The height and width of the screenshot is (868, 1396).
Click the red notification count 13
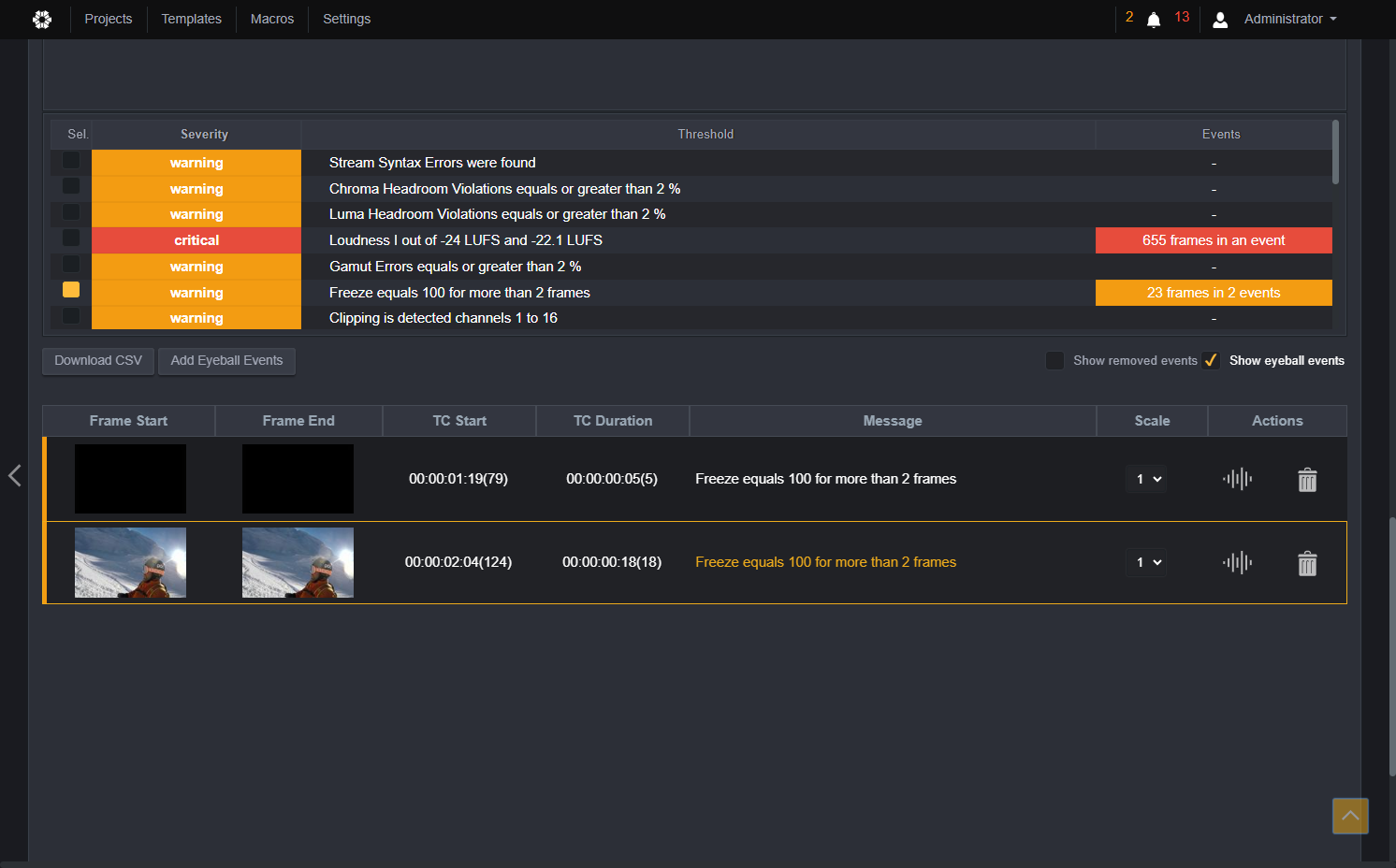tap(1182, 17)
